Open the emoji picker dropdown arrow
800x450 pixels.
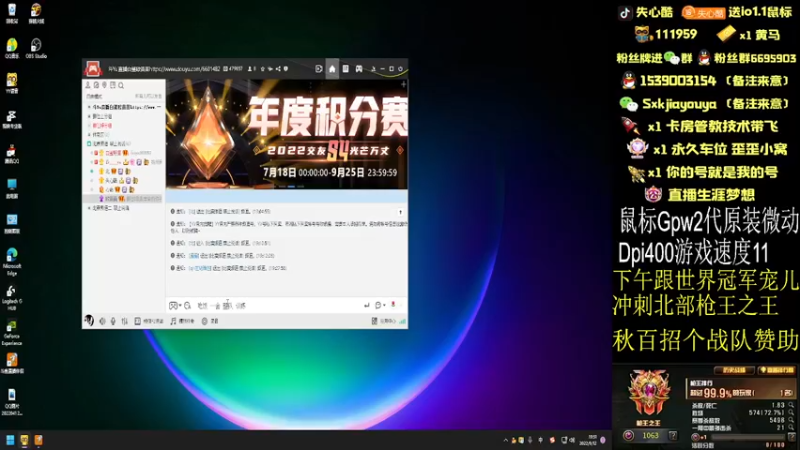click(x=180, y=306)
